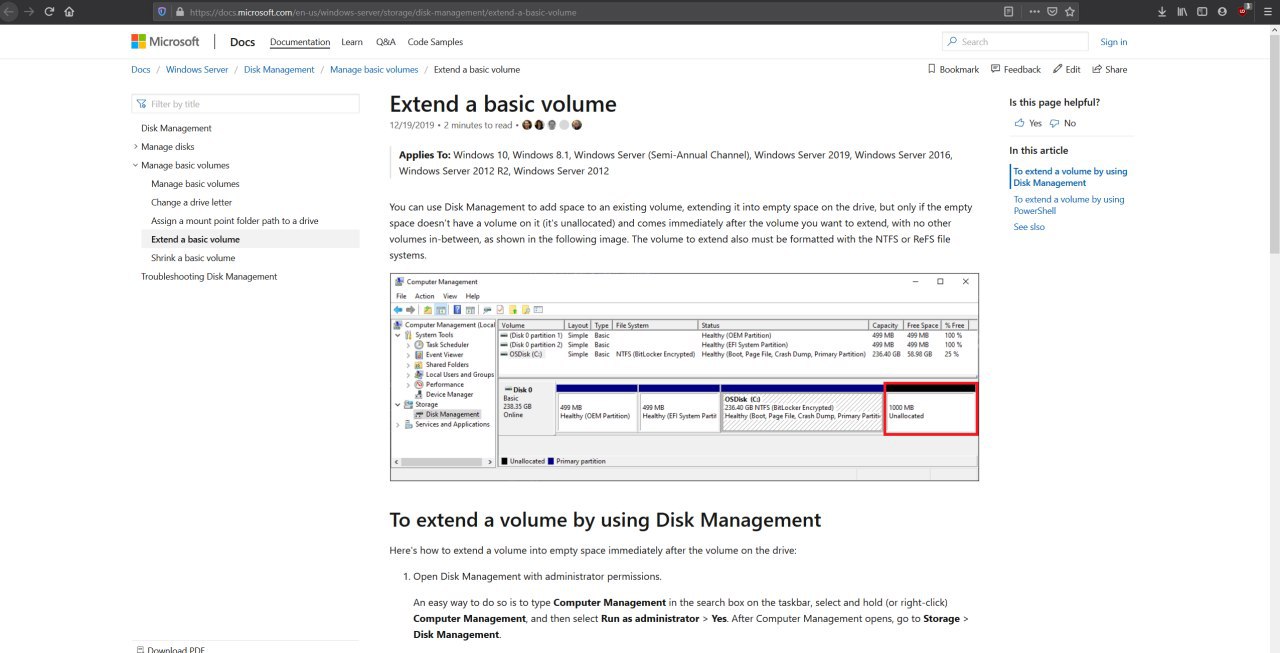Open the Q&A nav tab
1280x653 pixels.
[386, 42]
